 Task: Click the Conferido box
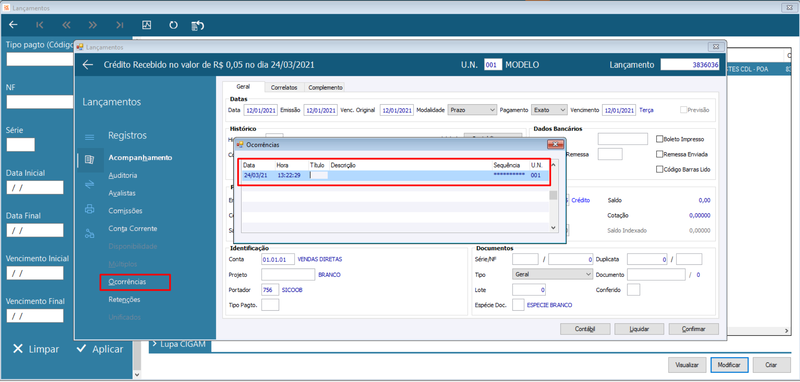click(633, 290)
